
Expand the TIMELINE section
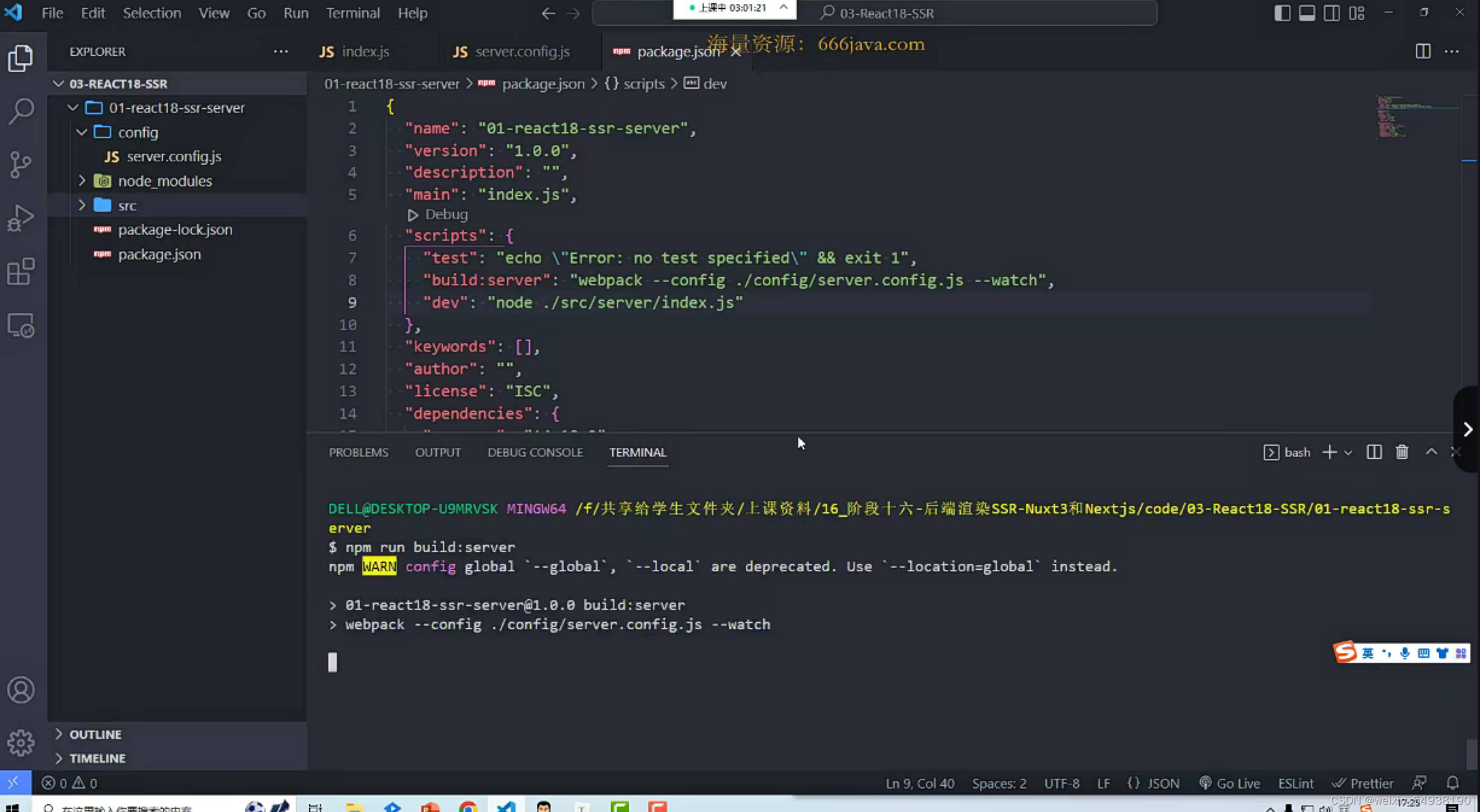pos(59,758)
